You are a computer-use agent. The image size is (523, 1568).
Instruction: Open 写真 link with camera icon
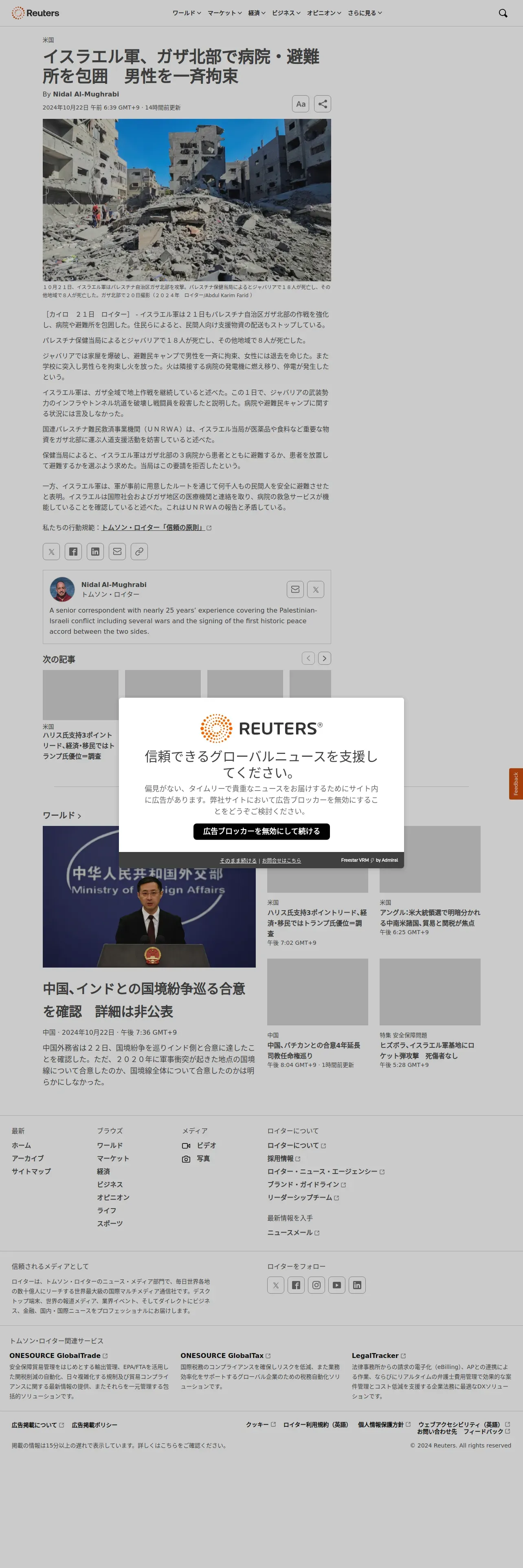pyautogui.click(x=196, y=1159)
